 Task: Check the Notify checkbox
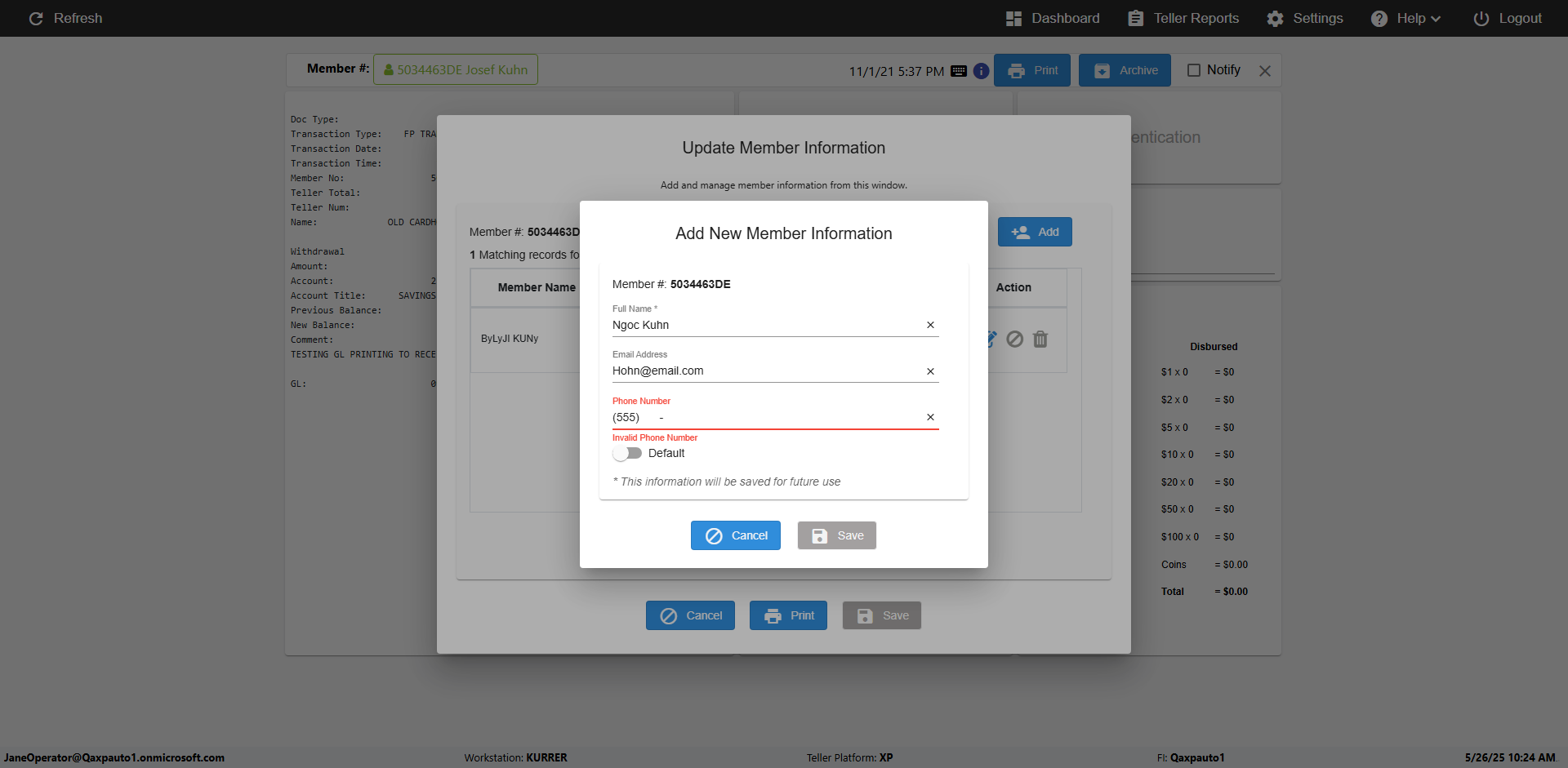click(1194, 70)
